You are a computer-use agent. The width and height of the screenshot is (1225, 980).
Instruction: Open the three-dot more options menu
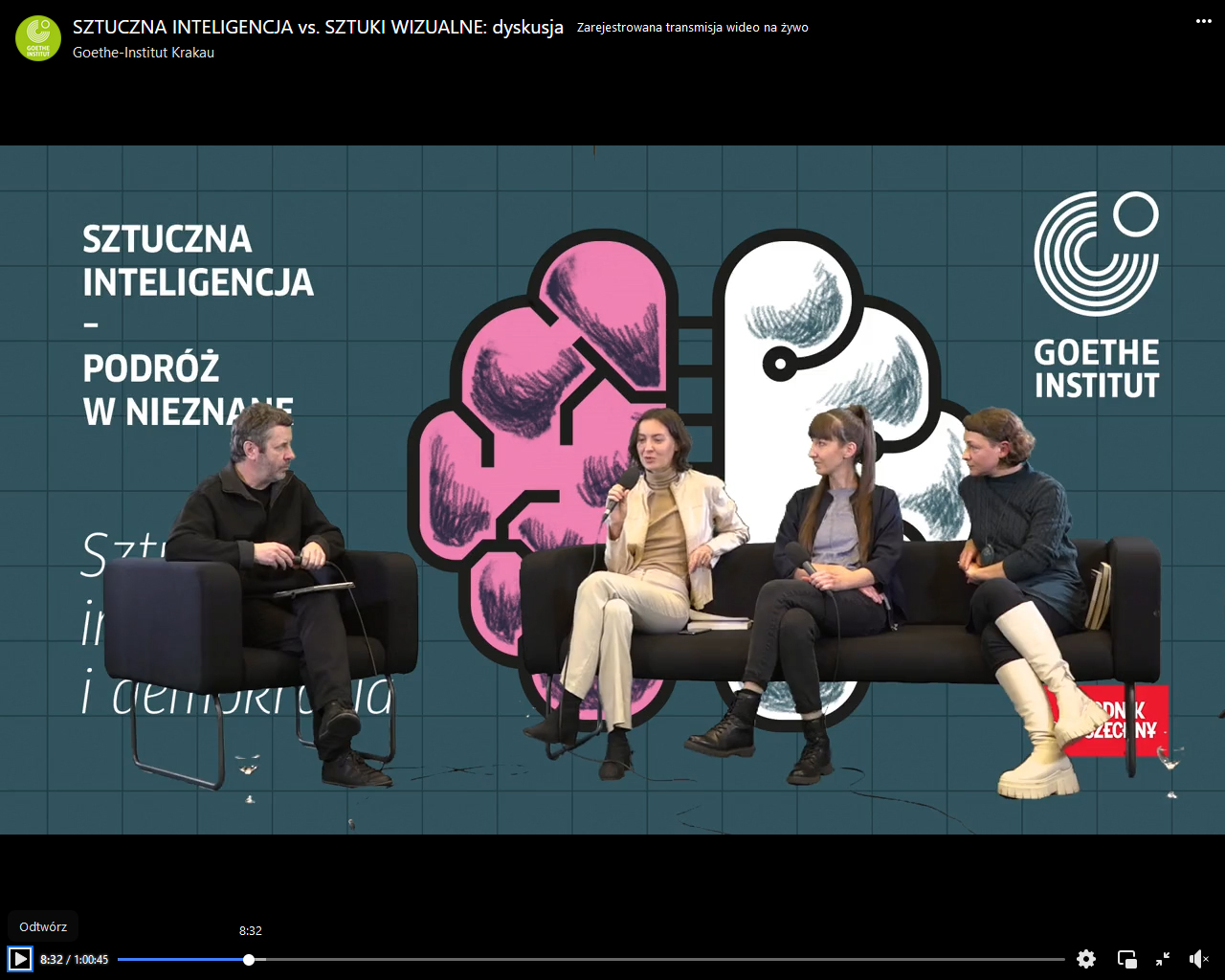[1203, 21]
